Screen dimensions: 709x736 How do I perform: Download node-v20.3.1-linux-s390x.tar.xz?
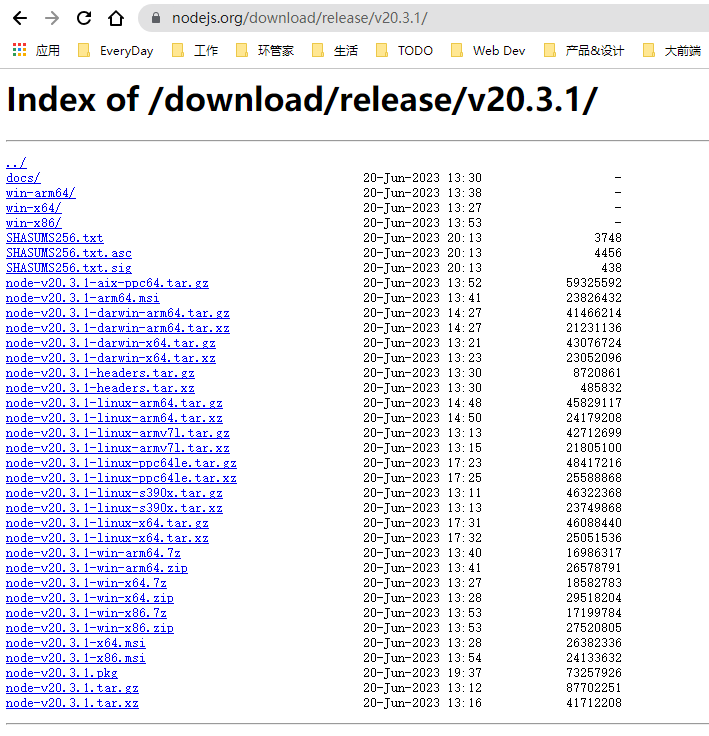[x=114, y=508]
